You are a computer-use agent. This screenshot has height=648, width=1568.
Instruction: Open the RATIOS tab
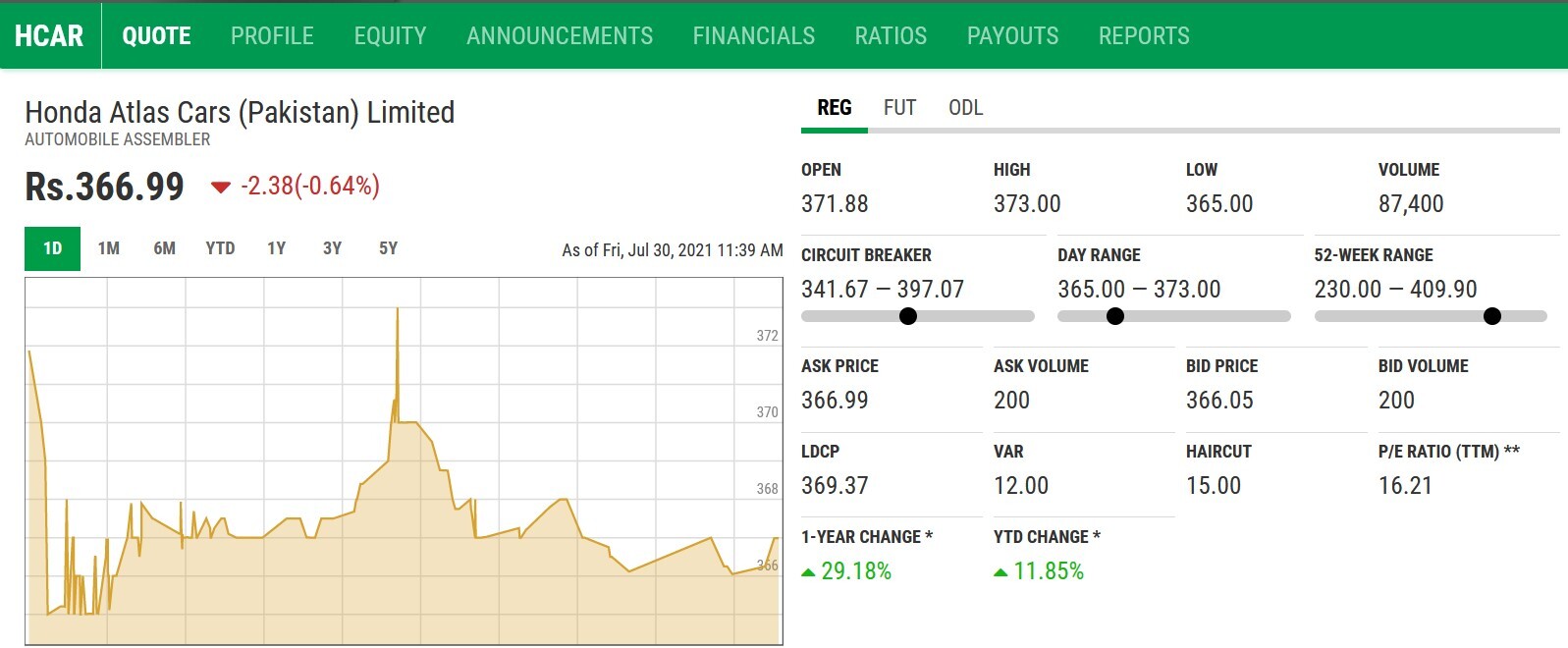coord(891,36)
